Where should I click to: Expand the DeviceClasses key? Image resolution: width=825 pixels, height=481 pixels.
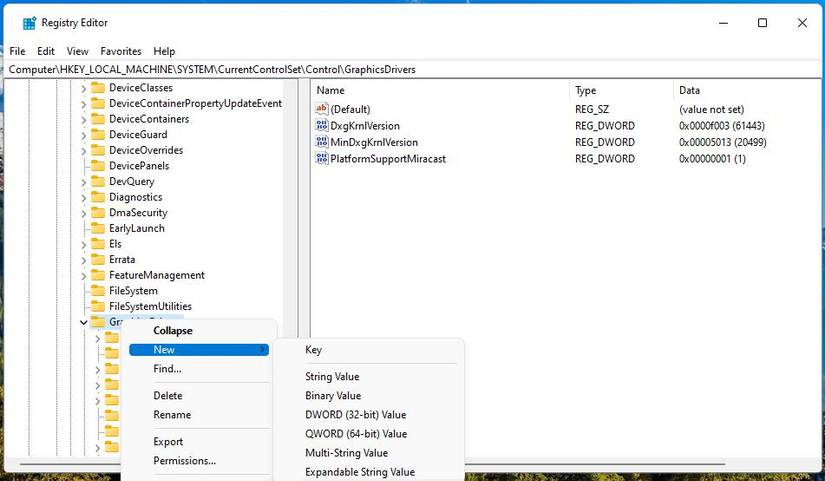tap(84, 89)
